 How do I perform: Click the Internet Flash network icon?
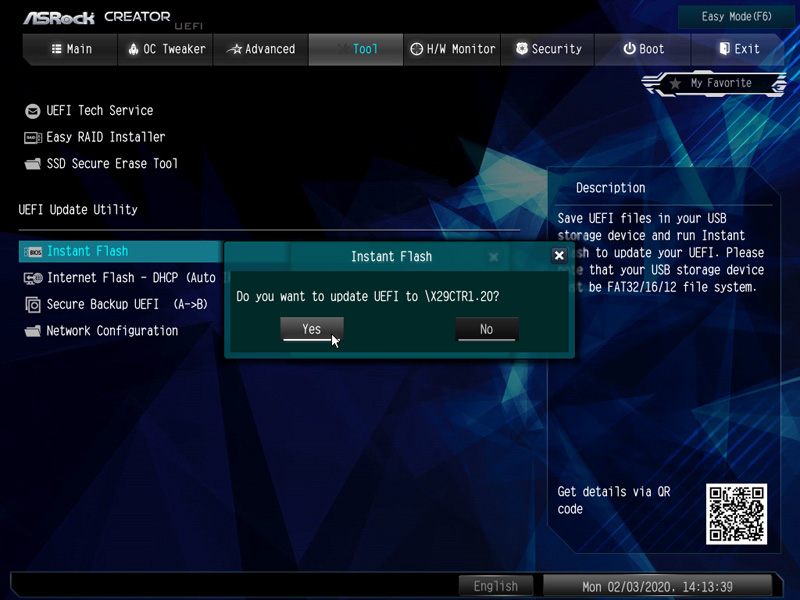pyautogui.click(x=33, y=278)
